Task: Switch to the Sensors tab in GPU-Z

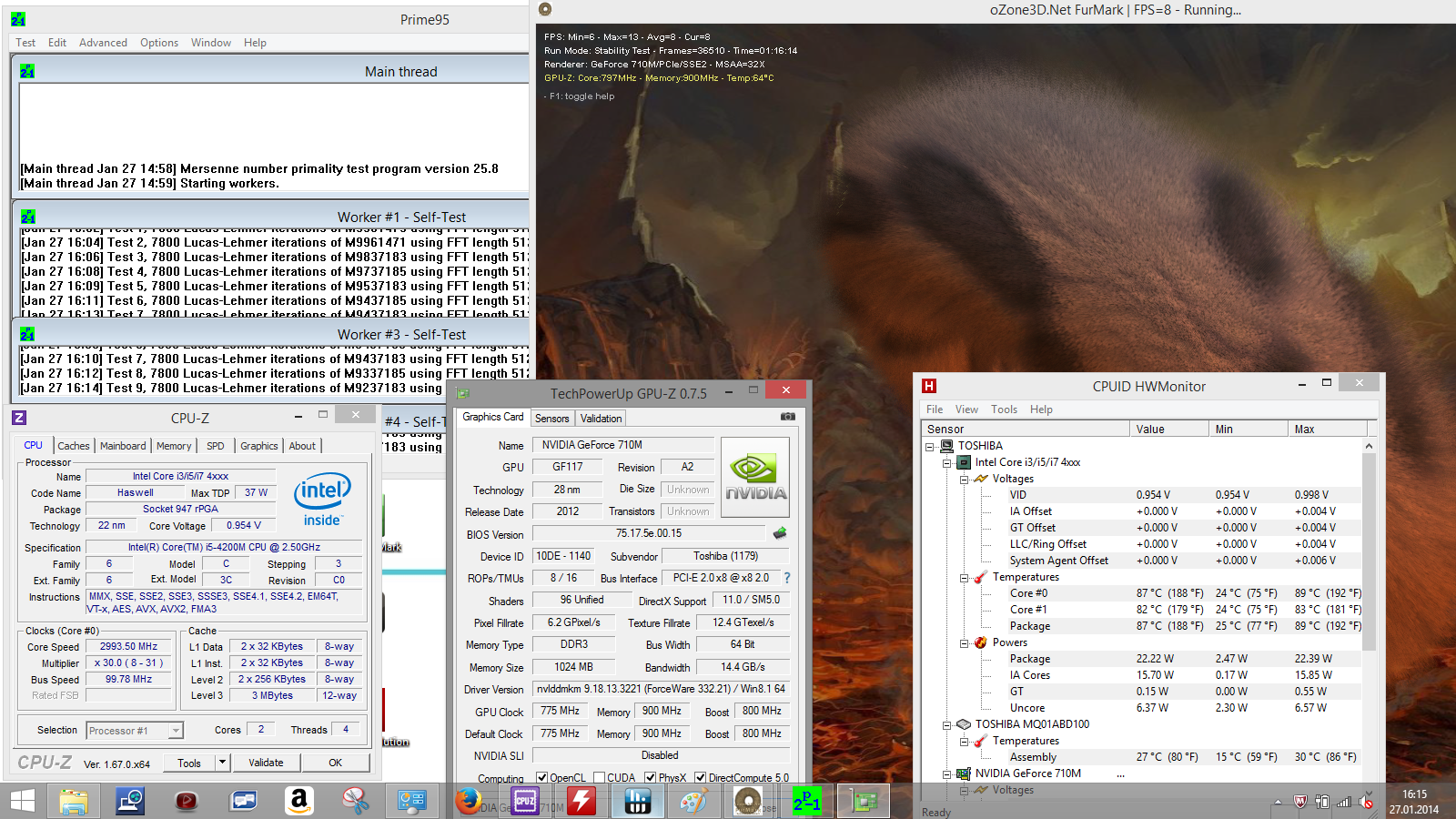Action: (x=551, y=419)
